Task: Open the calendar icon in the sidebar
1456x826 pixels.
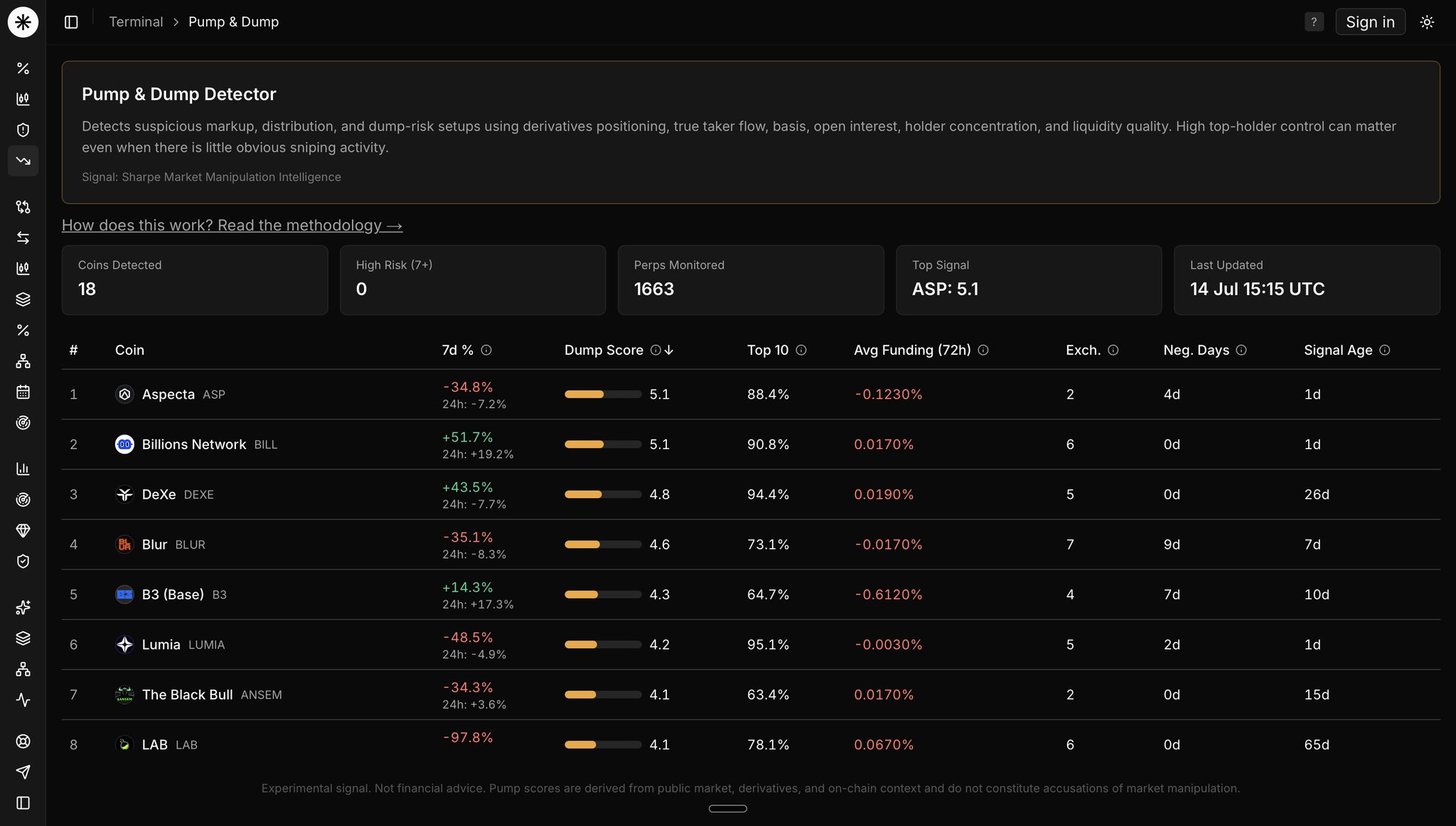Action: (x=23, y=392)
